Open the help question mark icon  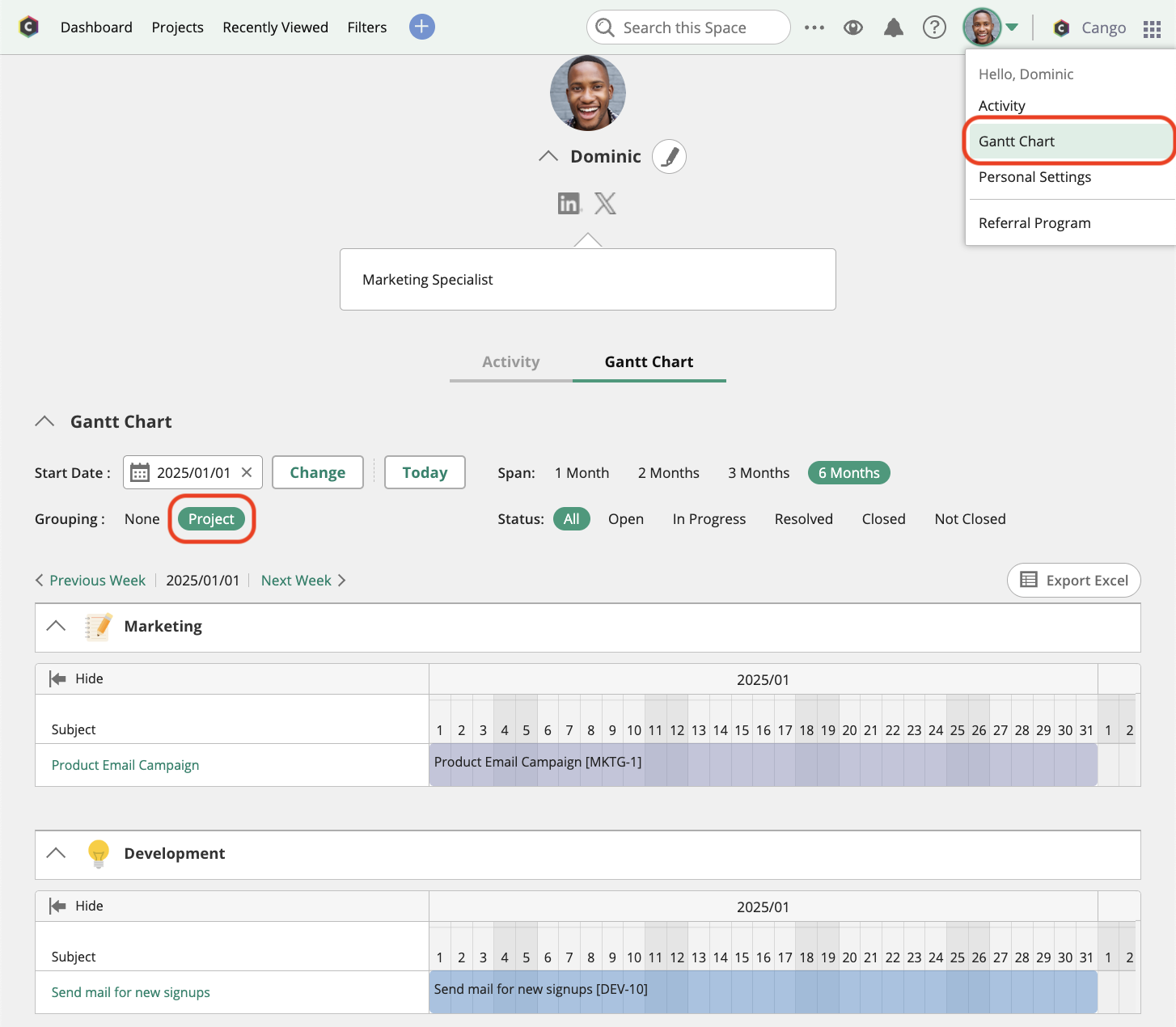[934, 27]
